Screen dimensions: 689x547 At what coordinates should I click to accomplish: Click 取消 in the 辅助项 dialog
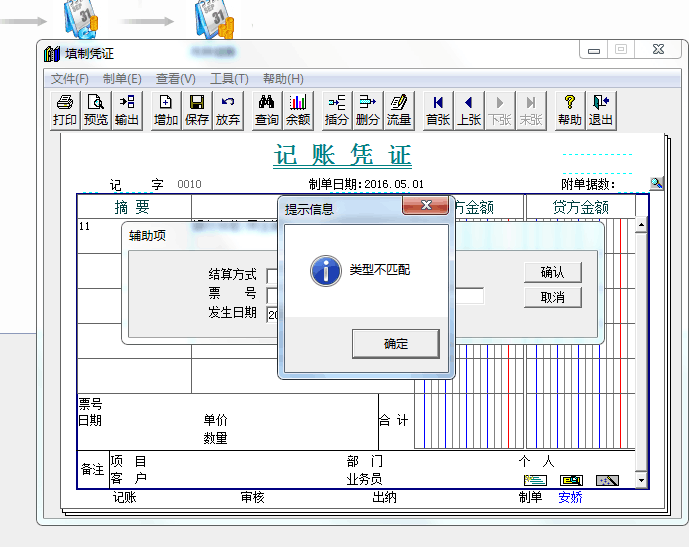point(552,297)
